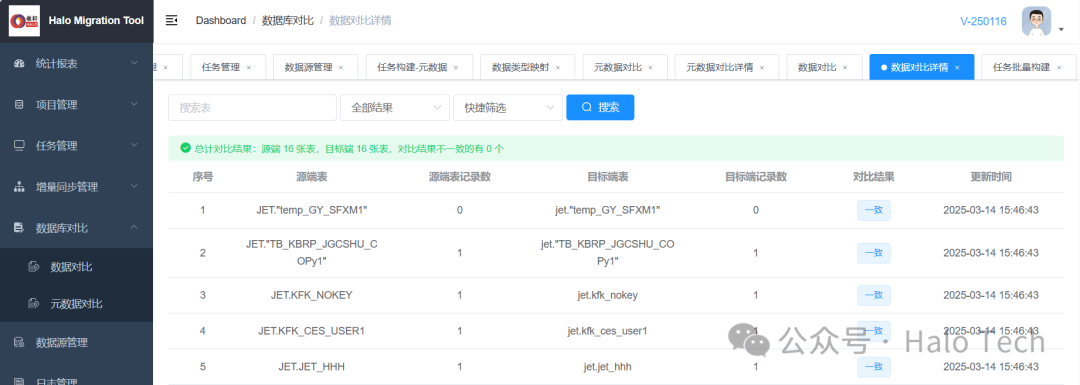Click the 一致 tag in row 1

(873, 211)
